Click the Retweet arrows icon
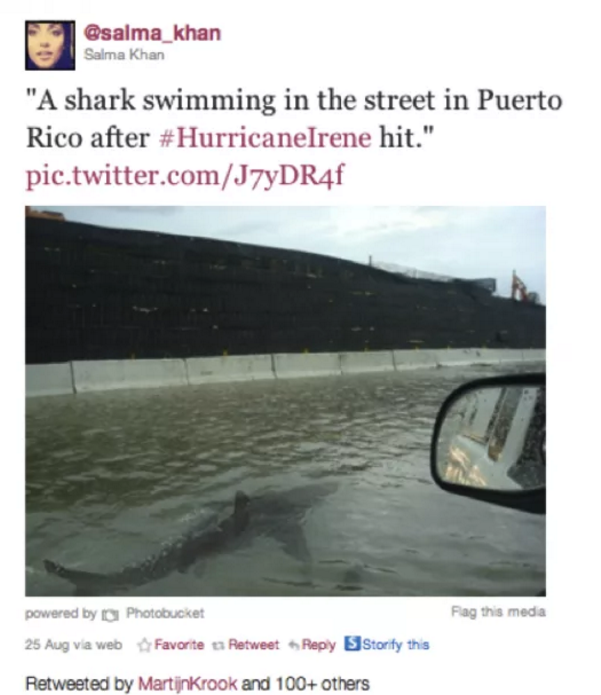601x695 pixels. tap(217, 645)
